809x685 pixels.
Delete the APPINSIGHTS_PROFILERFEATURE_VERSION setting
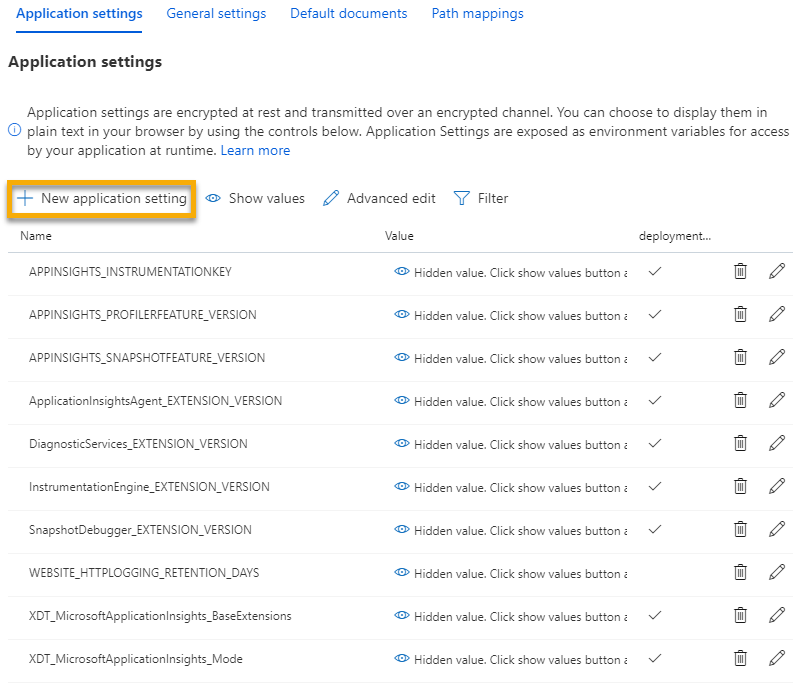point(740,314)
